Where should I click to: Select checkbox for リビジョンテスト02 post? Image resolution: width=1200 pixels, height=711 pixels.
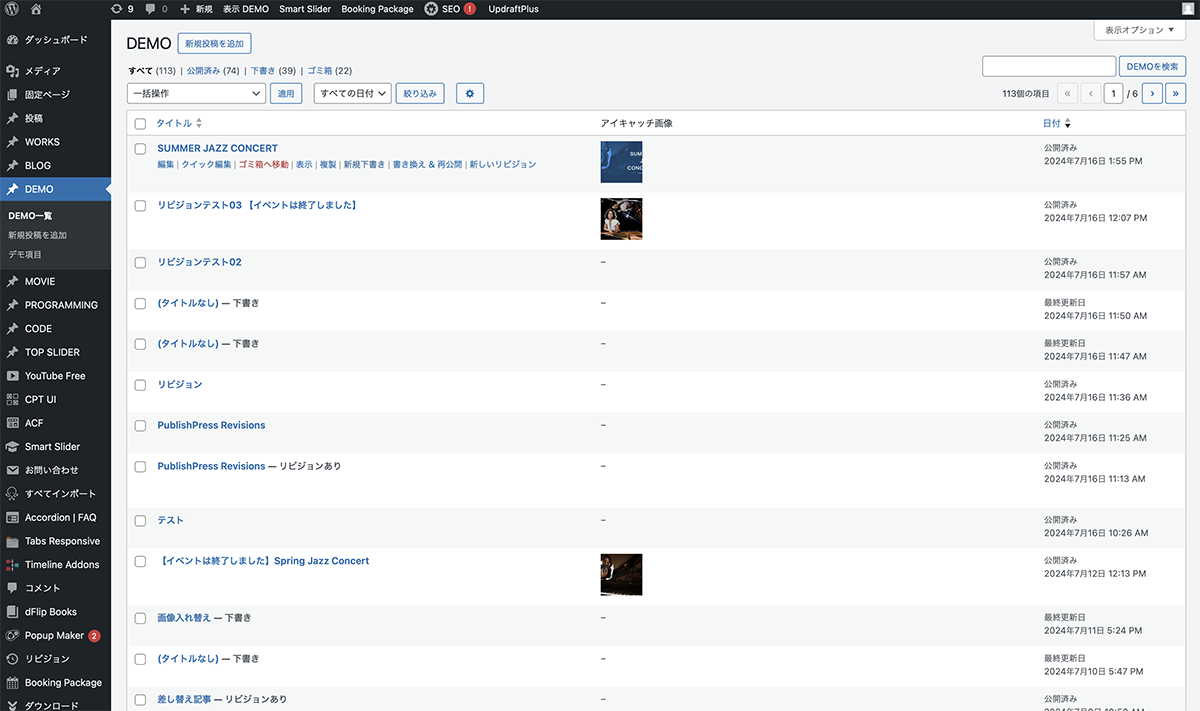140,263
